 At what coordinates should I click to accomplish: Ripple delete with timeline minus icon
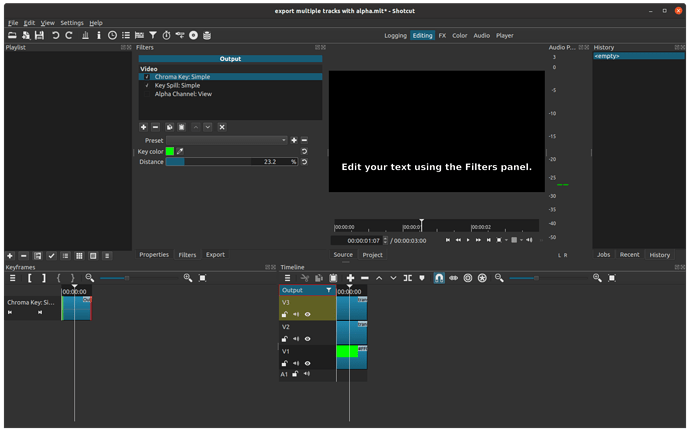click(x=364, y=278)
